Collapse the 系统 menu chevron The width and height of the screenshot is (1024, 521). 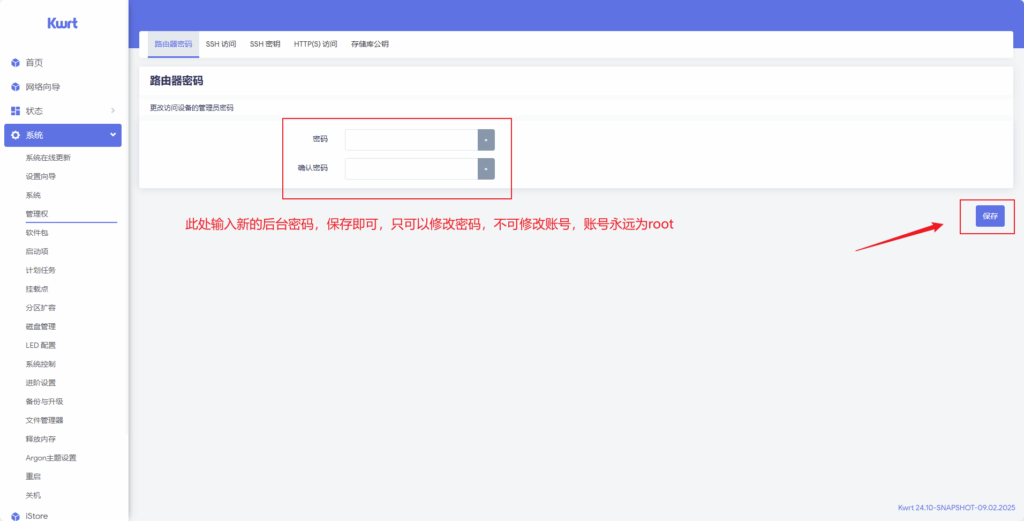tap(113, 135)
